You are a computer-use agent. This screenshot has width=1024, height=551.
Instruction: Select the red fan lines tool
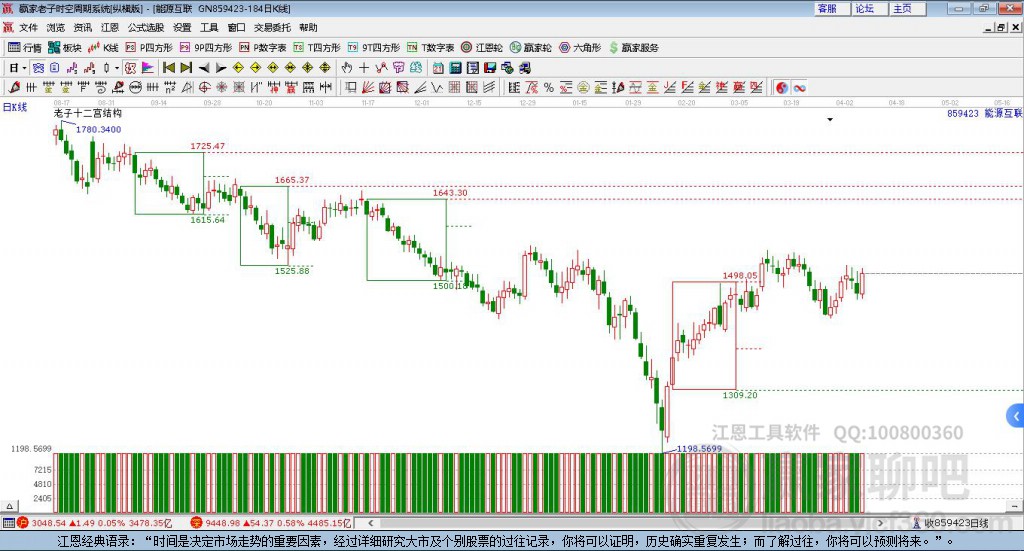[x=368, y=87]
